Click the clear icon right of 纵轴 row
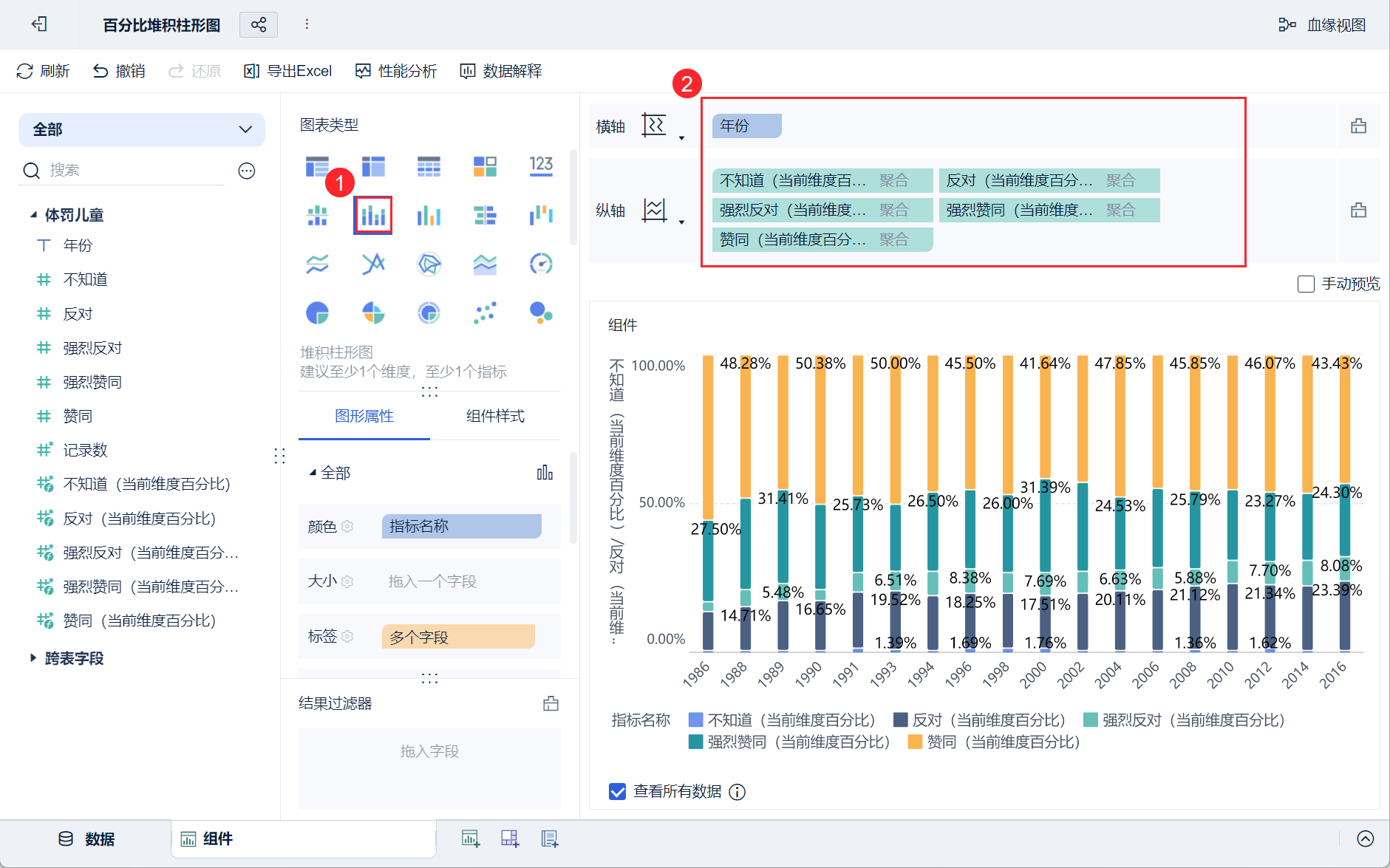The image size is (1390, 868). [1358, 211]
